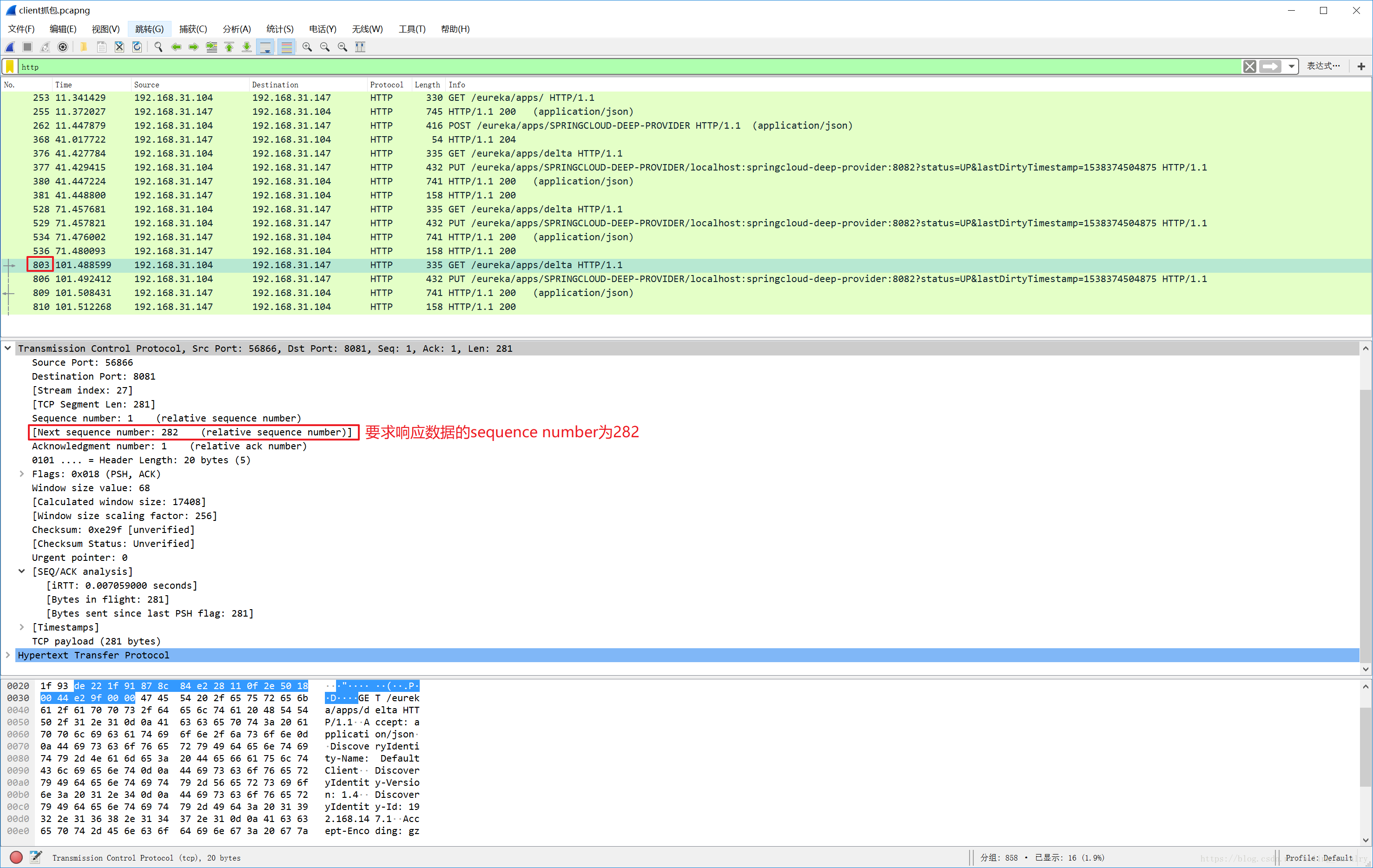Click reload capture file icon
This screenshot has height=868, width=1373.
138,47
